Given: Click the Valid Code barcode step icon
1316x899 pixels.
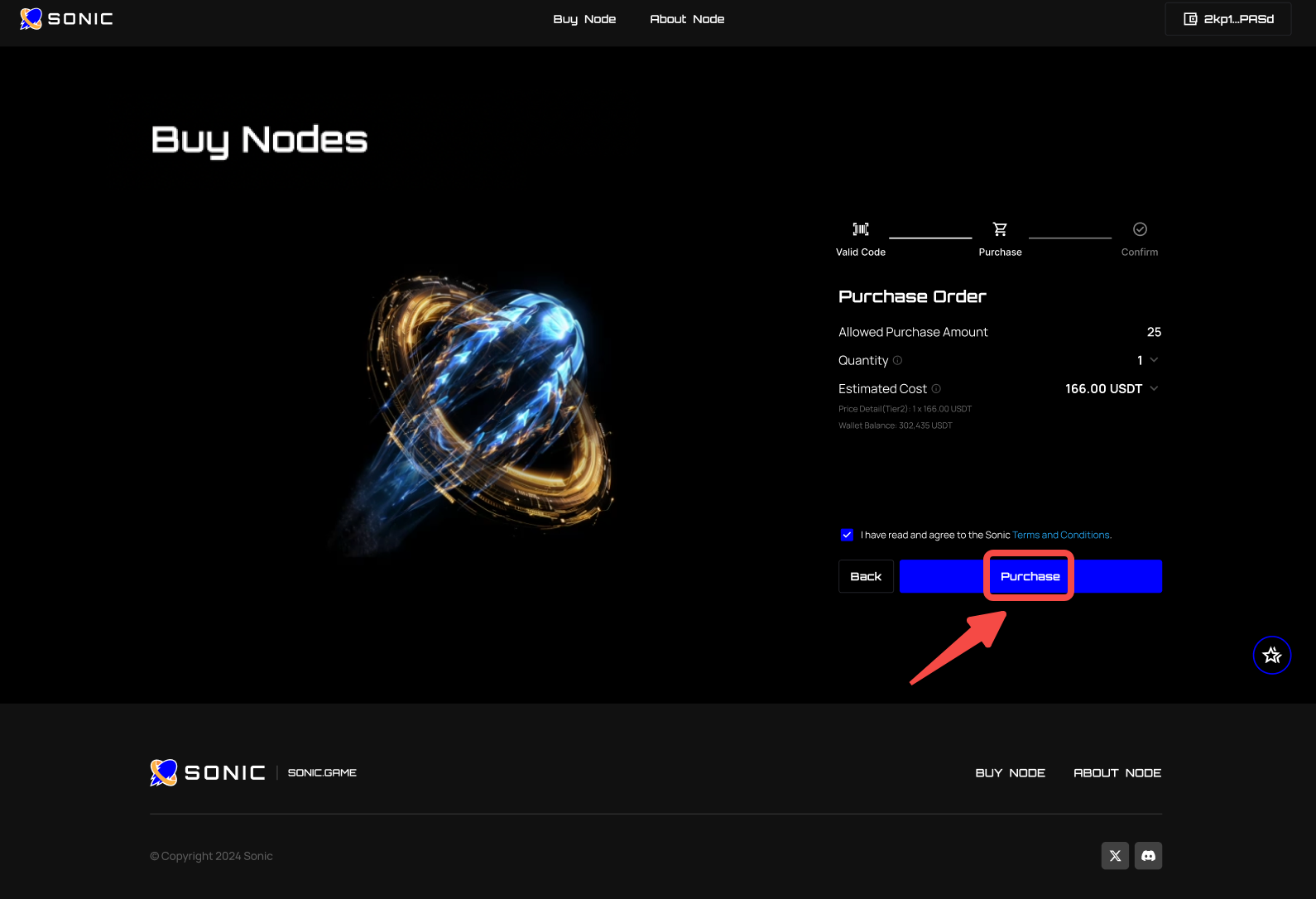Looking at the screenshot, I should point(861,229).
